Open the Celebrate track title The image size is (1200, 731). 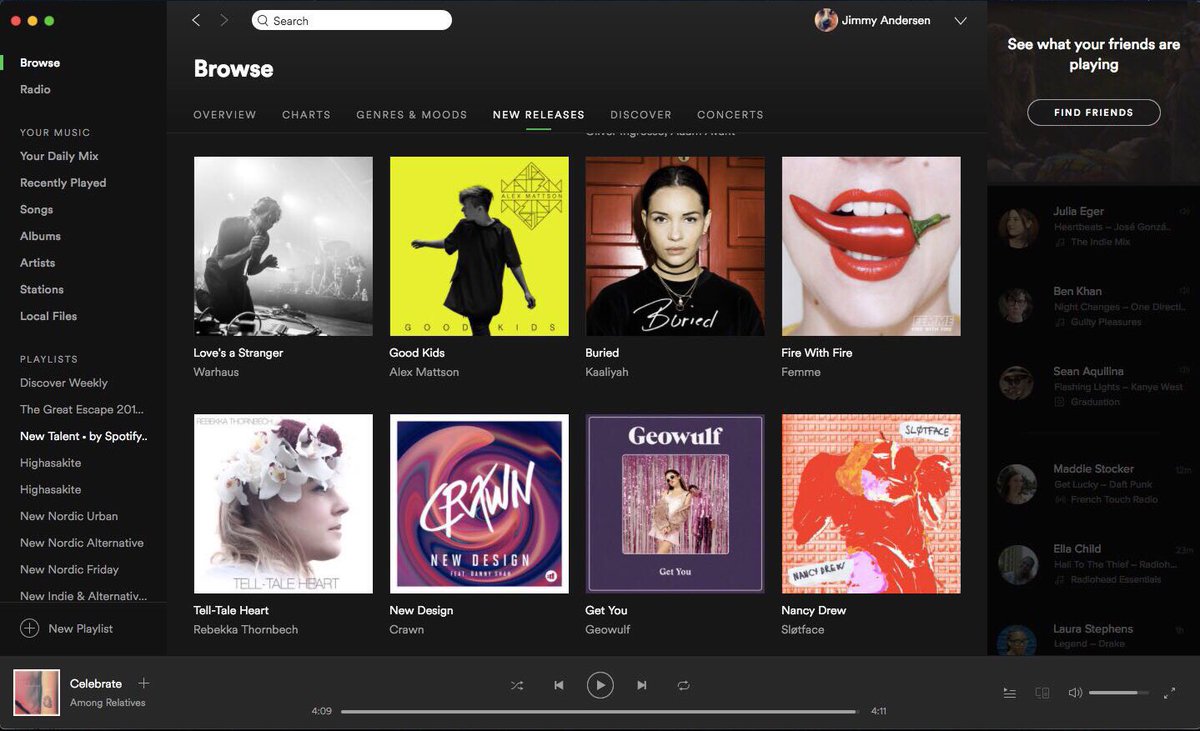[96, 684]
